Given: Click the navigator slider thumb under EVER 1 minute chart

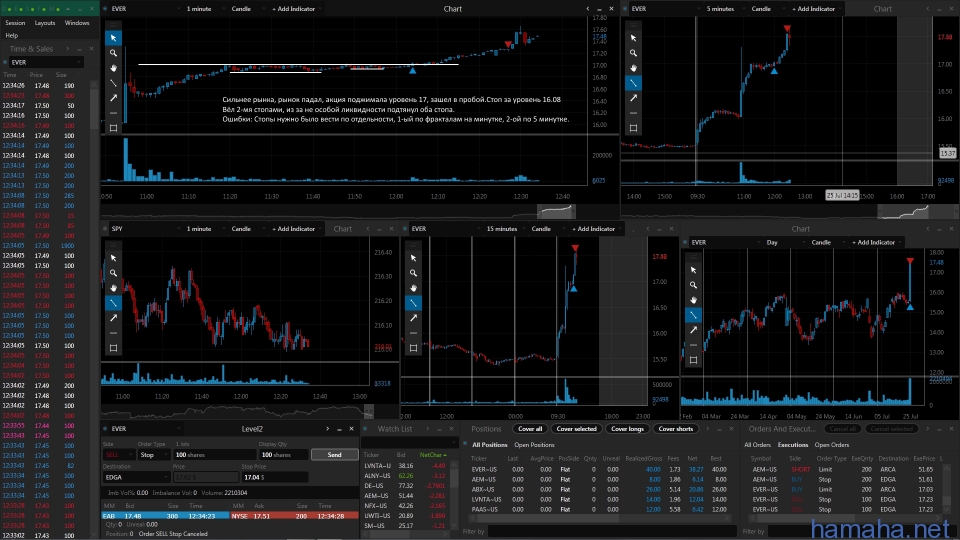Looking at the screenshot, I should [557, 211].
